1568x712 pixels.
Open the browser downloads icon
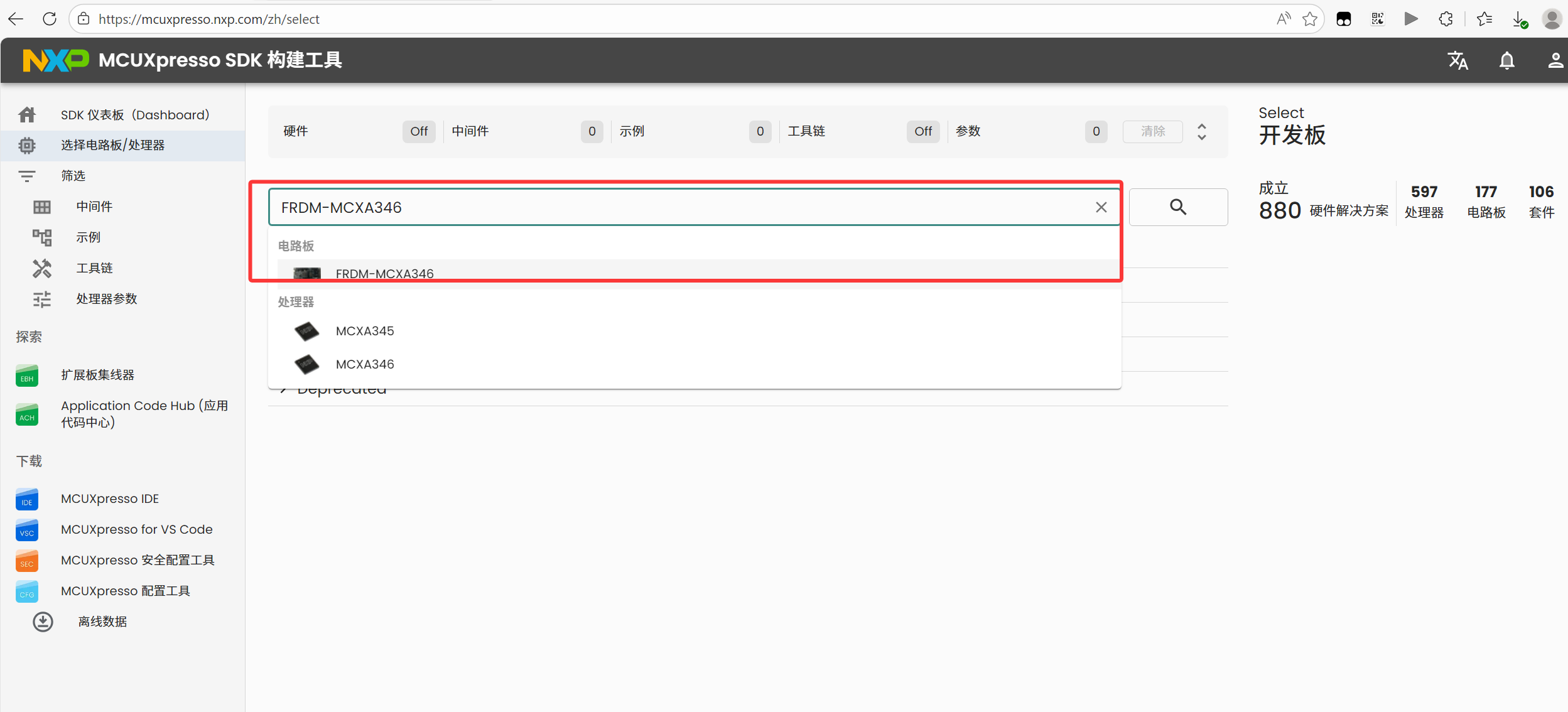(1519, 19)
